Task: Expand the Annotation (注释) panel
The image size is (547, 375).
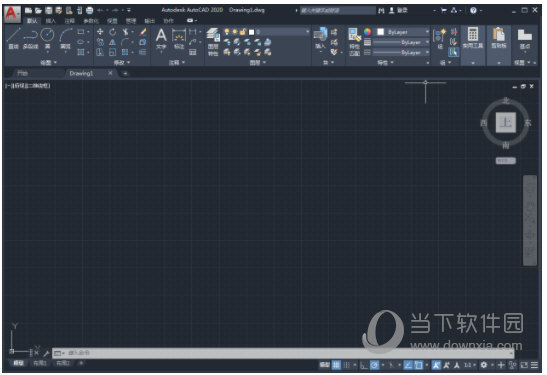Action: point(177,62)
